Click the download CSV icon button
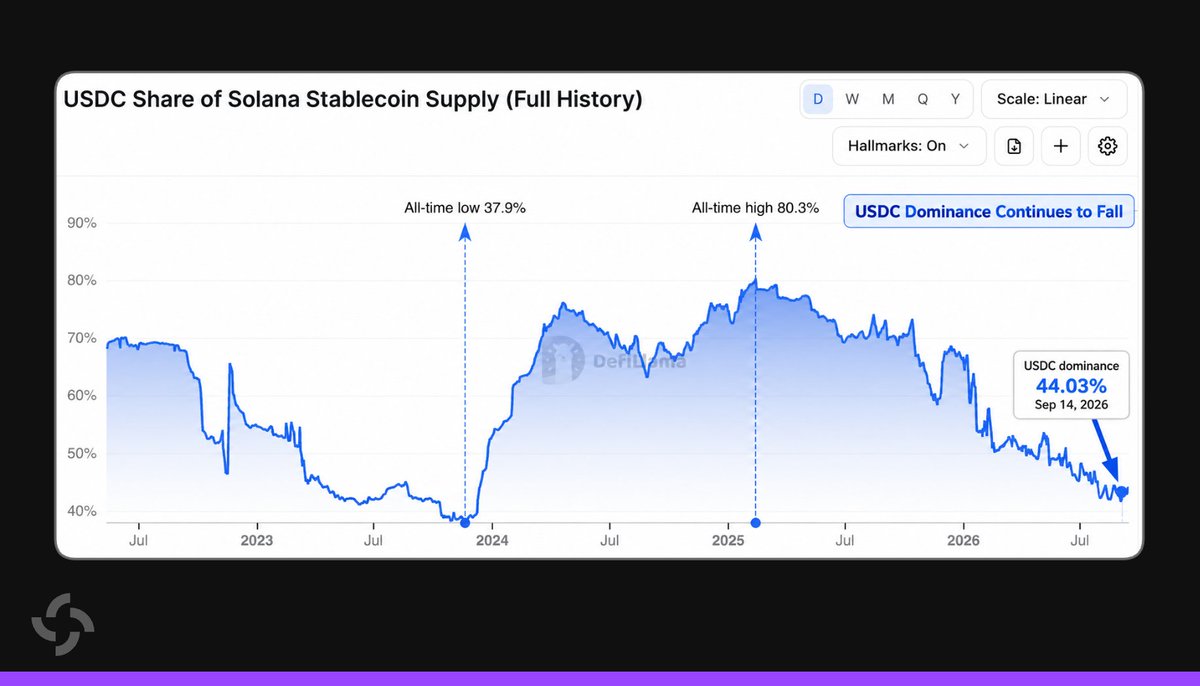The width and height of the screenshot is (1200, 686). coord(1014,146)
